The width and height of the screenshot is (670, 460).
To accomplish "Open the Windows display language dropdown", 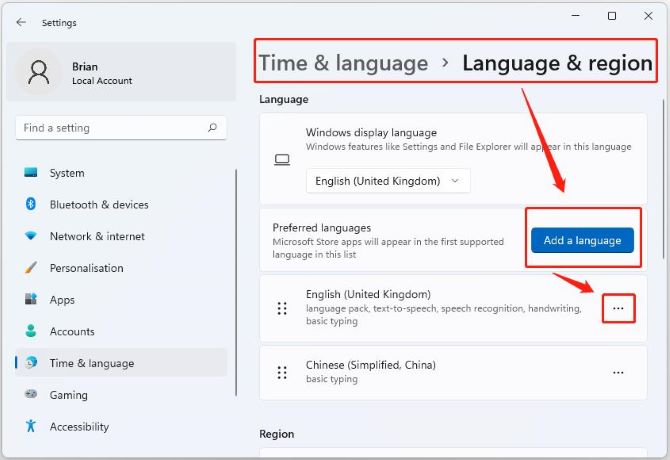I will pos(388,181).
